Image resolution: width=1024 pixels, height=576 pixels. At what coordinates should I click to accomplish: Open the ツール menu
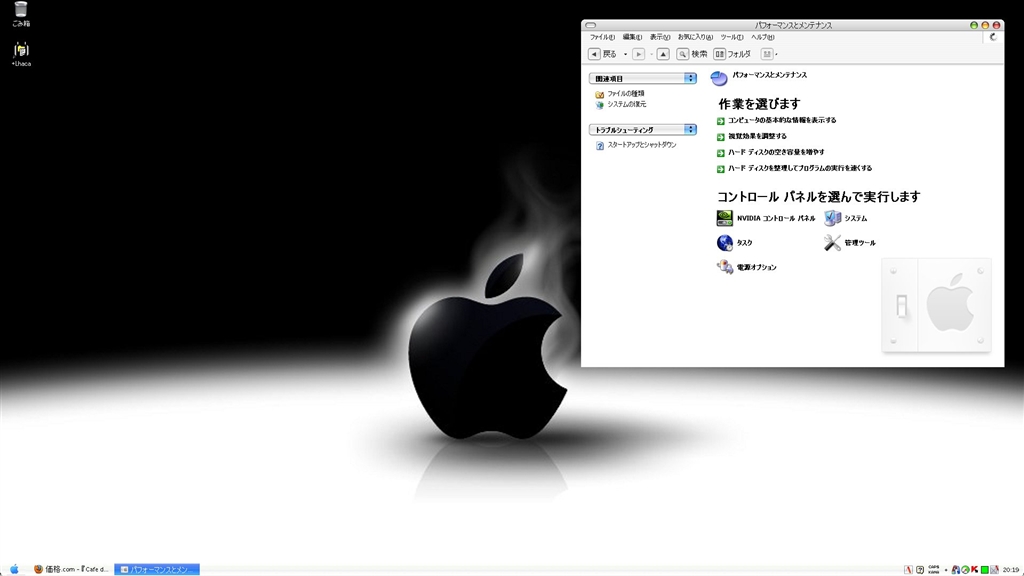(731, 37)
